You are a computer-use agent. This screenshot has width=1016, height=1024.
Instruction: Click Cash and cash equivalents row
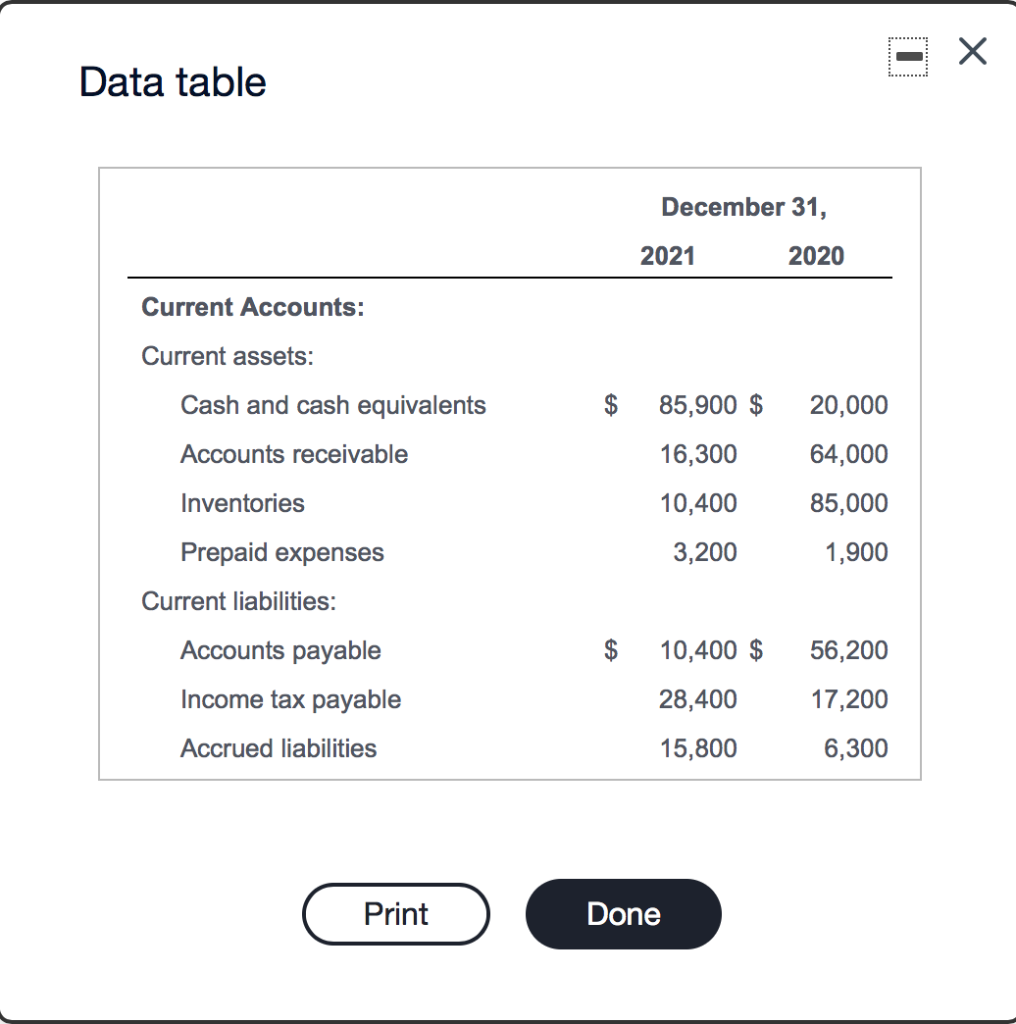point(333,405)
